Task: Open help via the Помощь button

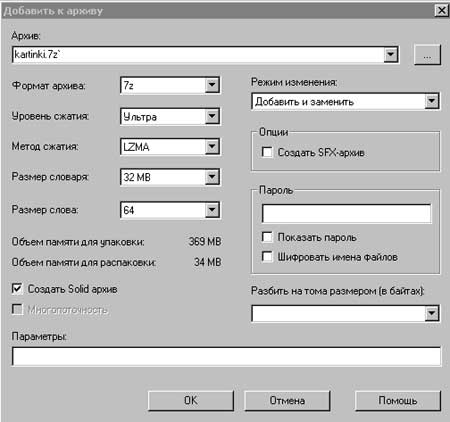Action: [x=398, y=400]
